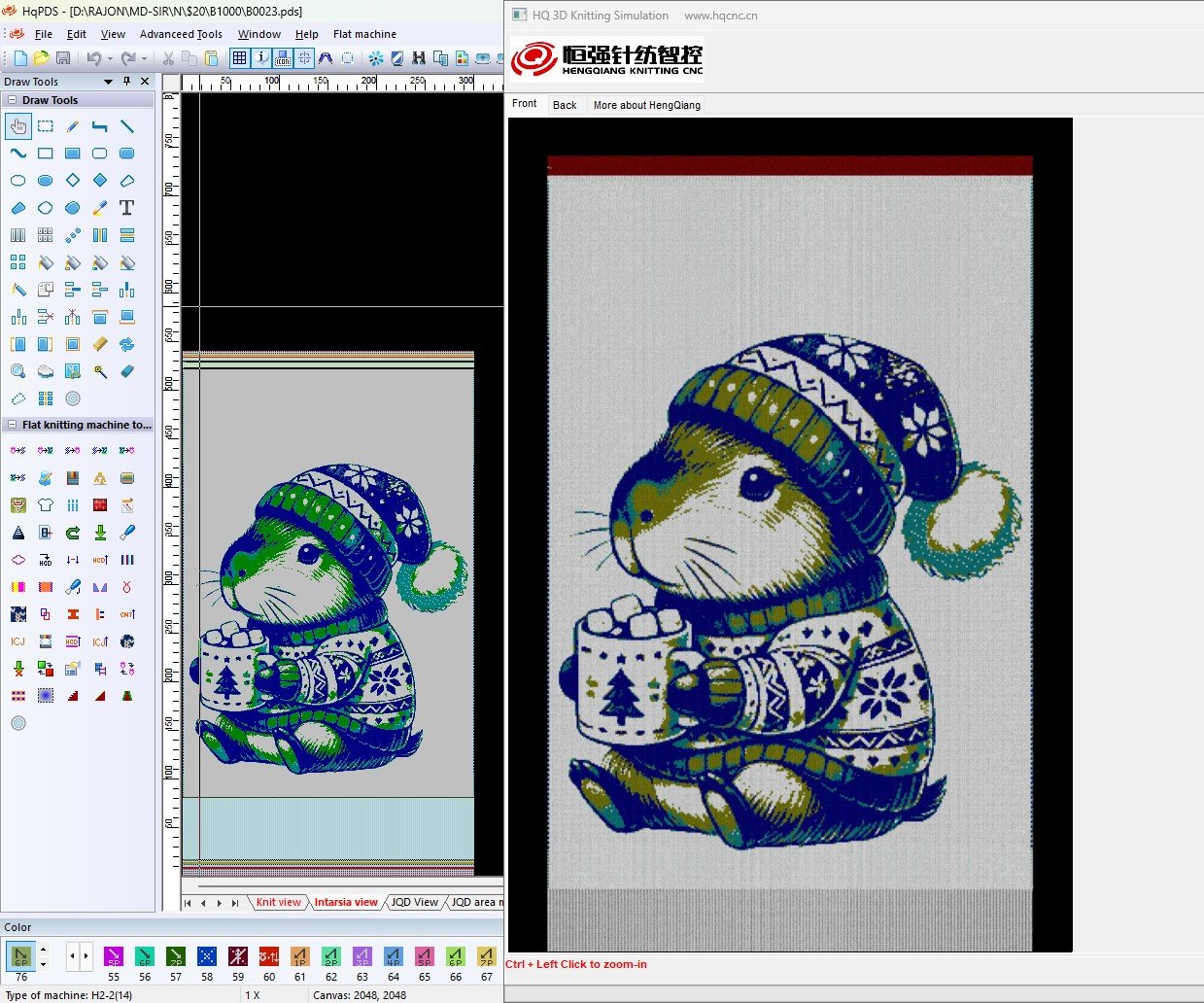Collapse the Flat knitting machine tools section
1204x1003 pixels.
tap(12, 425)
